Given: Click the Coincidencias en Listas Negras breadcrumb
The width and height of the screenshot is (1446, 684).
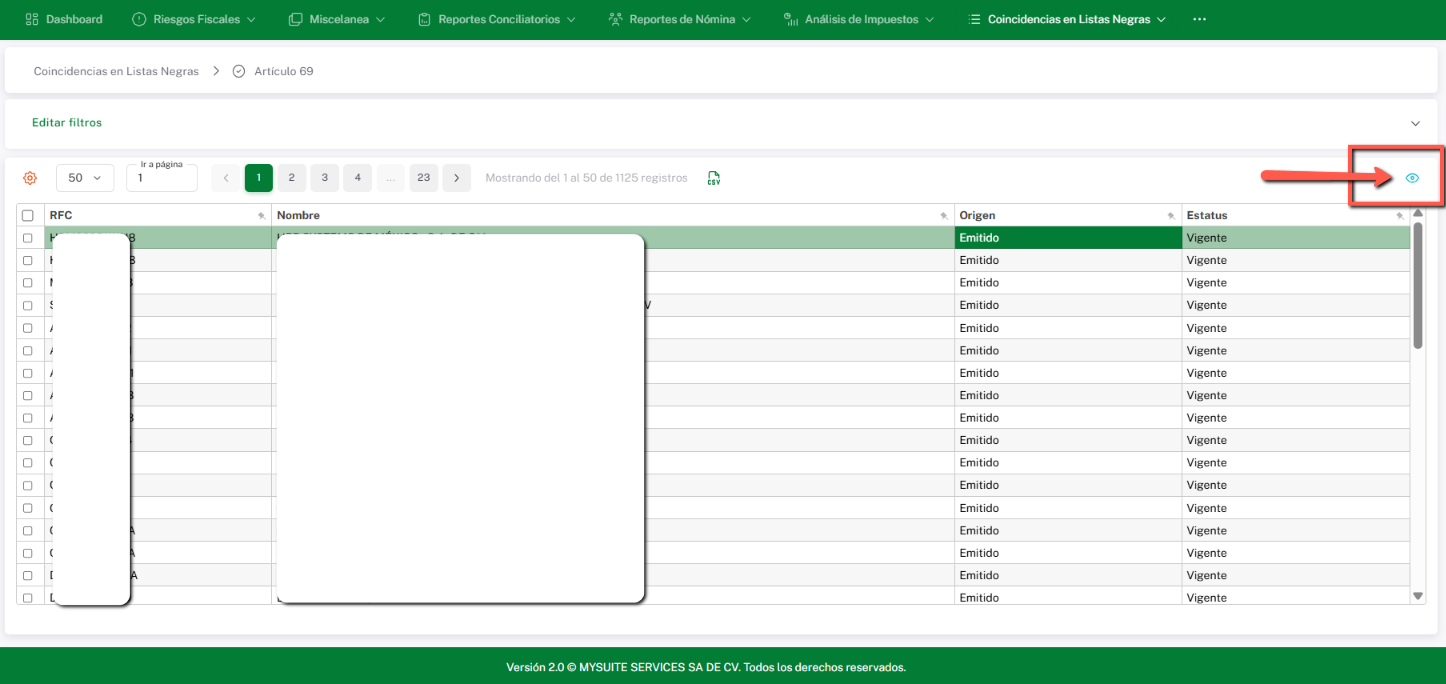Looking at the screenshot, I should (x=116, y=71).
